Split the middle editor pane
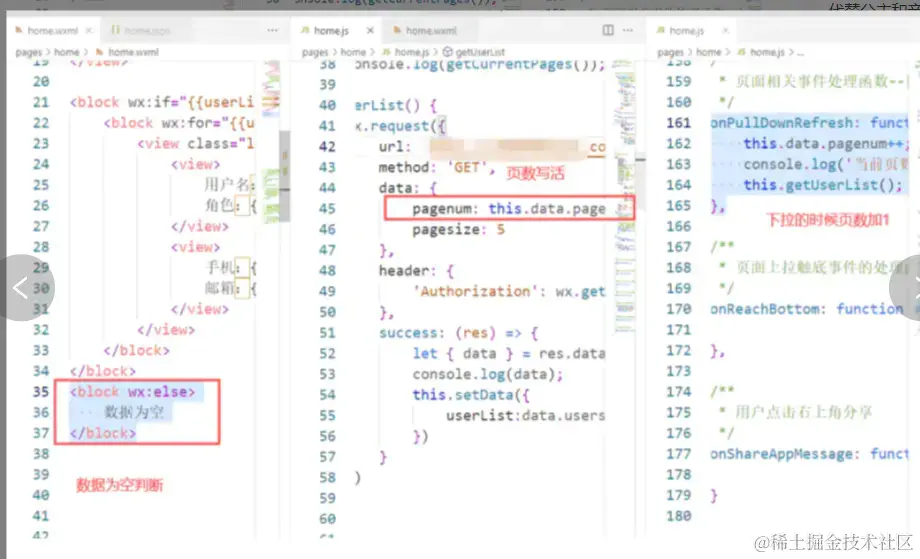This screenshot has width=920, height=559. click(608, 31)
